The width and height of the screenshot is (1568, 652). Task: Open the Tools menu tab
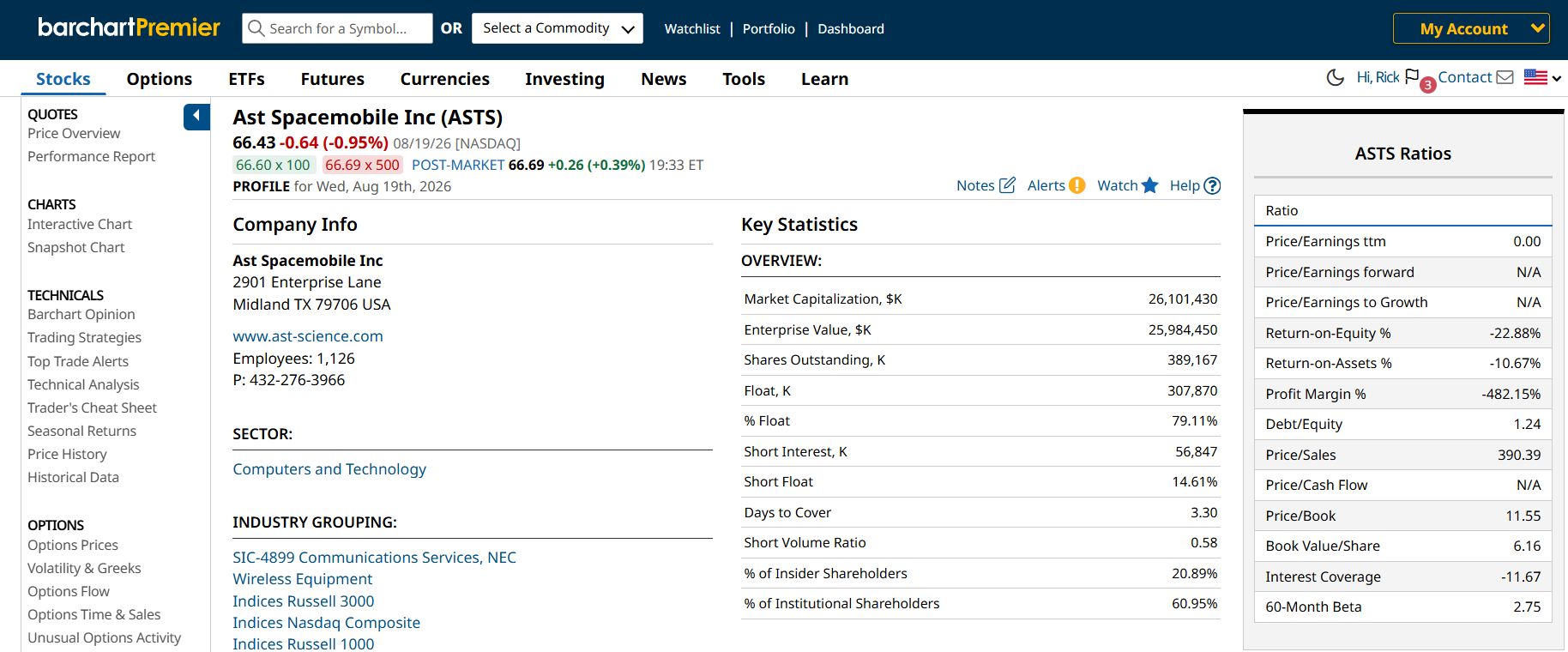click(744, 79)
